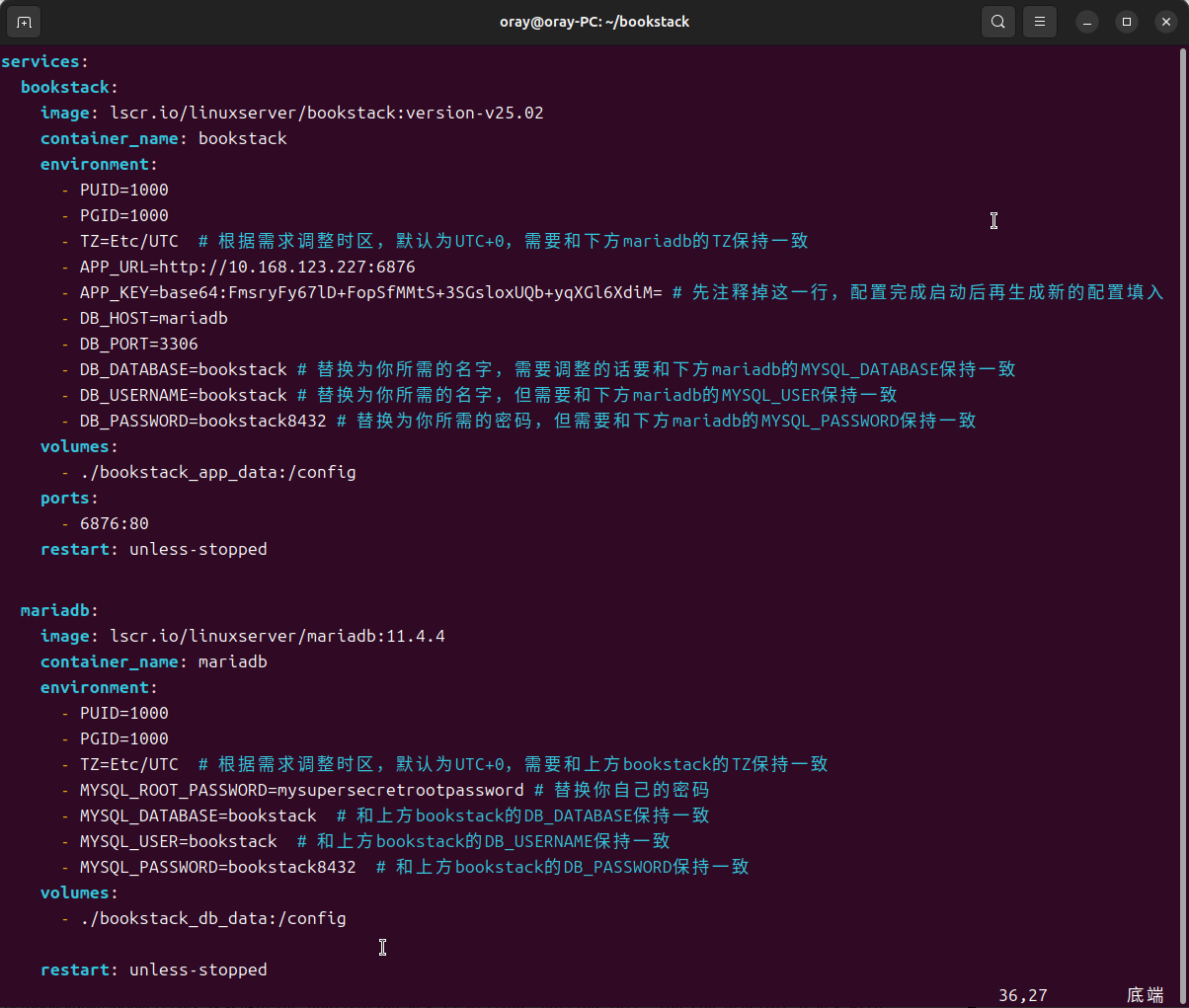Click the 36,27 cursor position indicator
Viewport: 1189px width, 1008px height.
pyautogui.click(x=1022, y=995)
